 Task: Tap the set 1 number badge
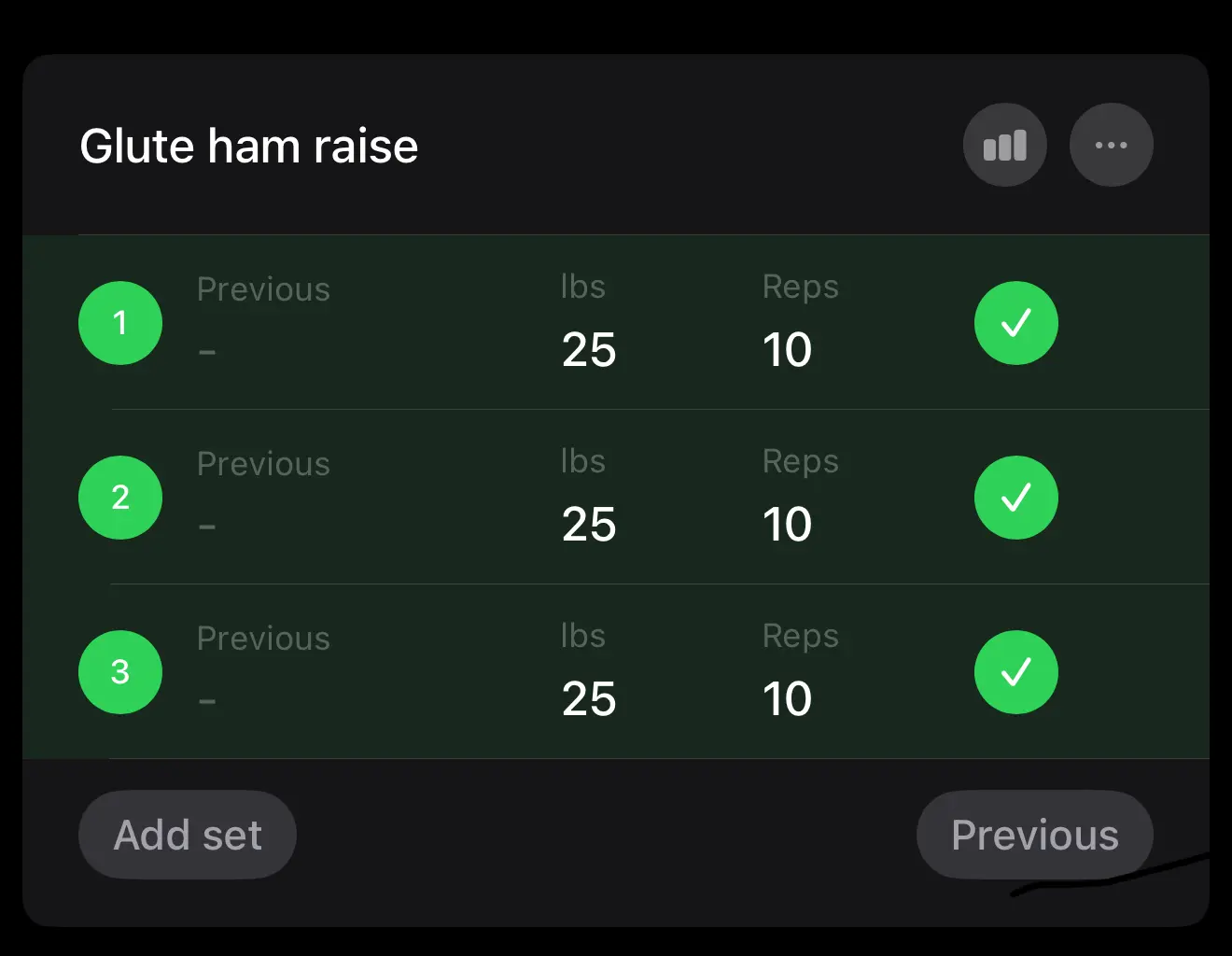coord(120,323)
